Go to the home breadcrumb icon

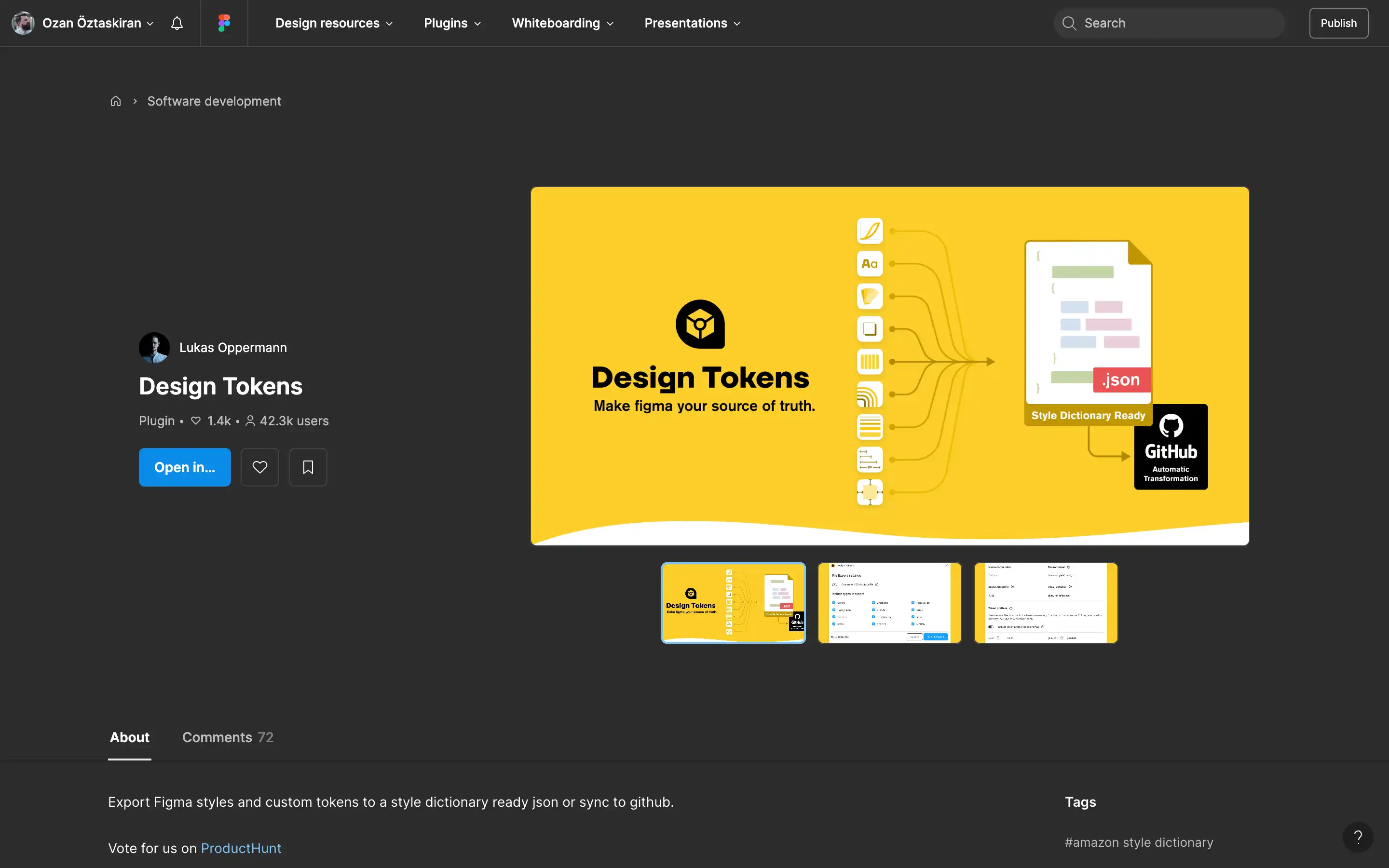(x=115, y=101)
